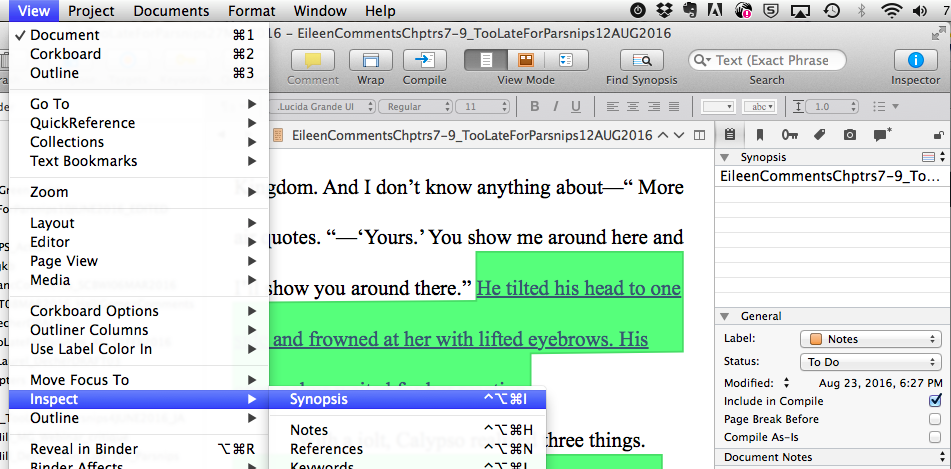The image size is (951, 469).
Task: Toggle italic formatting in format bar
Action: point(555,107)
